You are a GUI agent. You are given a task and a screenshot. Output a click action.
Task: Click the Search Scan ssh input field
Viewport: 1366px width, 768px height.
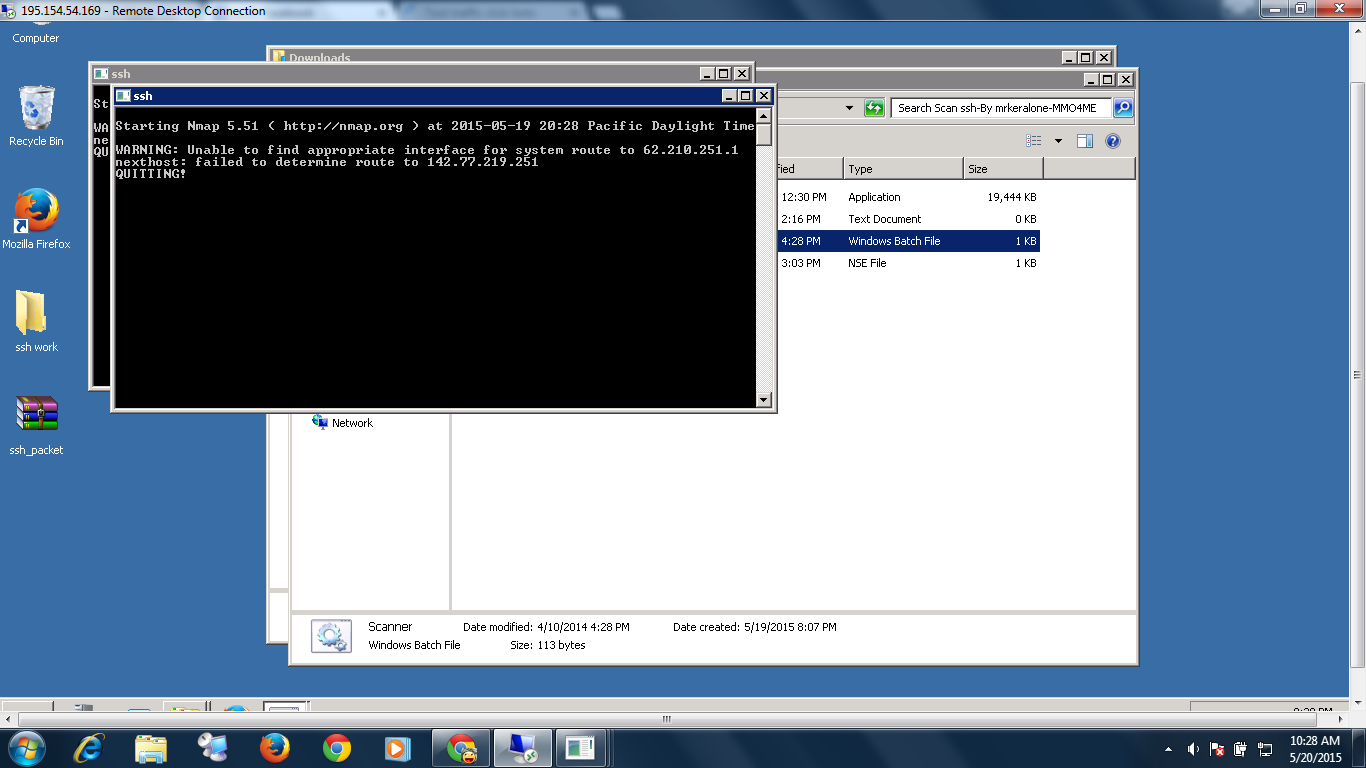1000,108
